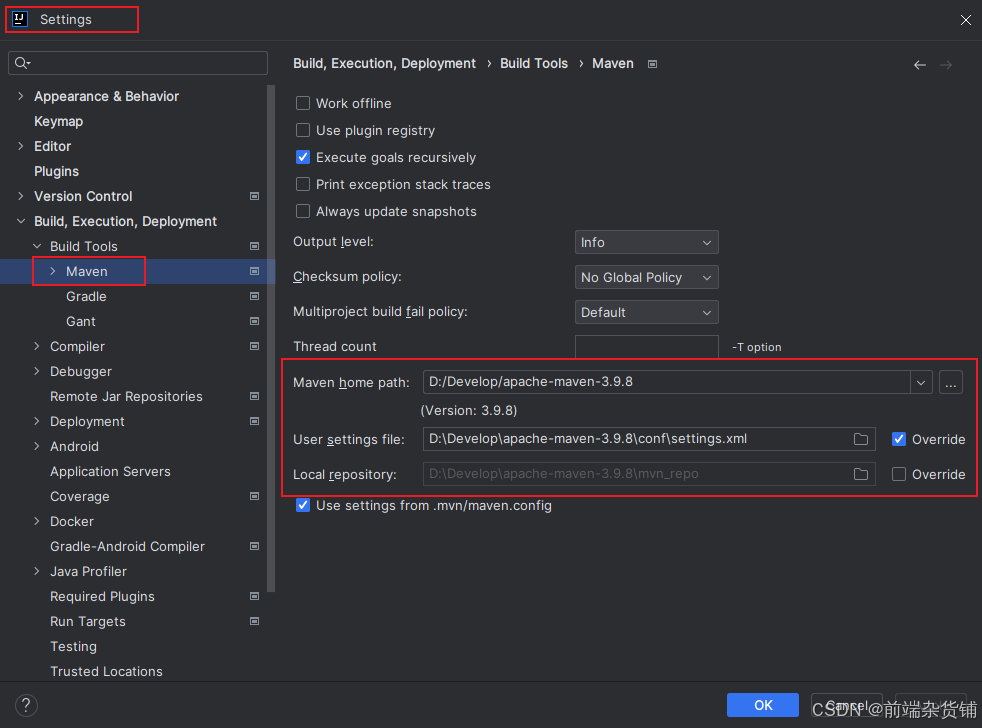The image size is (982, 728).
Task: Browse folder for User settings file
Action: [861, 439]
